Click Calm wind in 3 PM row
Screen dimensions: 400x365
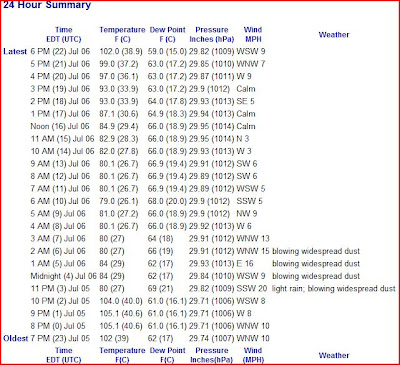tap(246, 89)
